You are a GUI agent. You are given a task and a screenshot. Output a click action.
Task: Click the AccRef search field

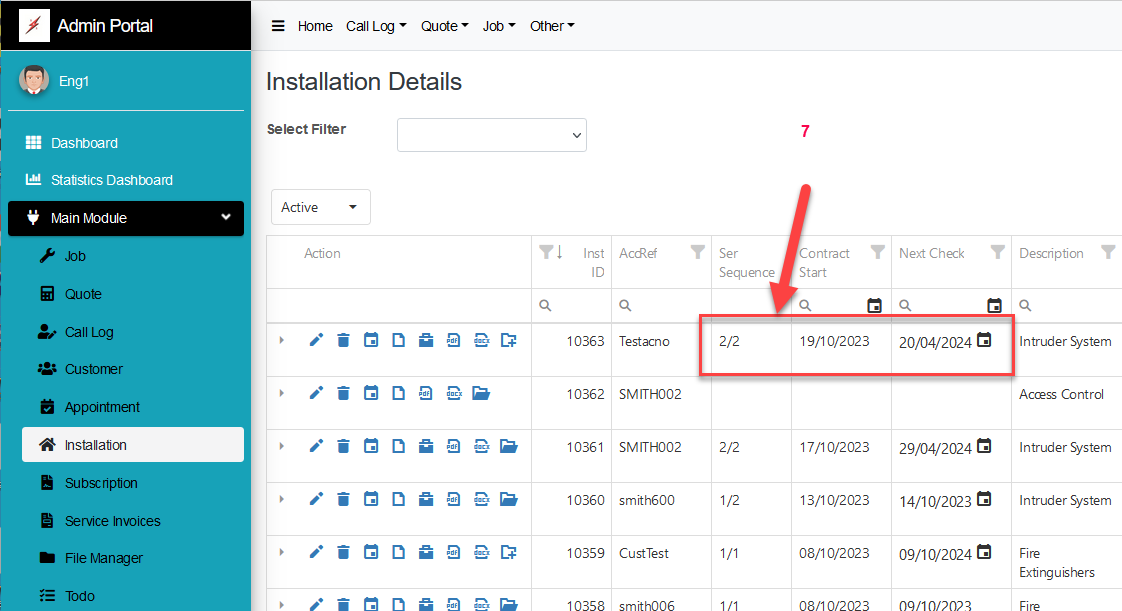tap(662, 306)
